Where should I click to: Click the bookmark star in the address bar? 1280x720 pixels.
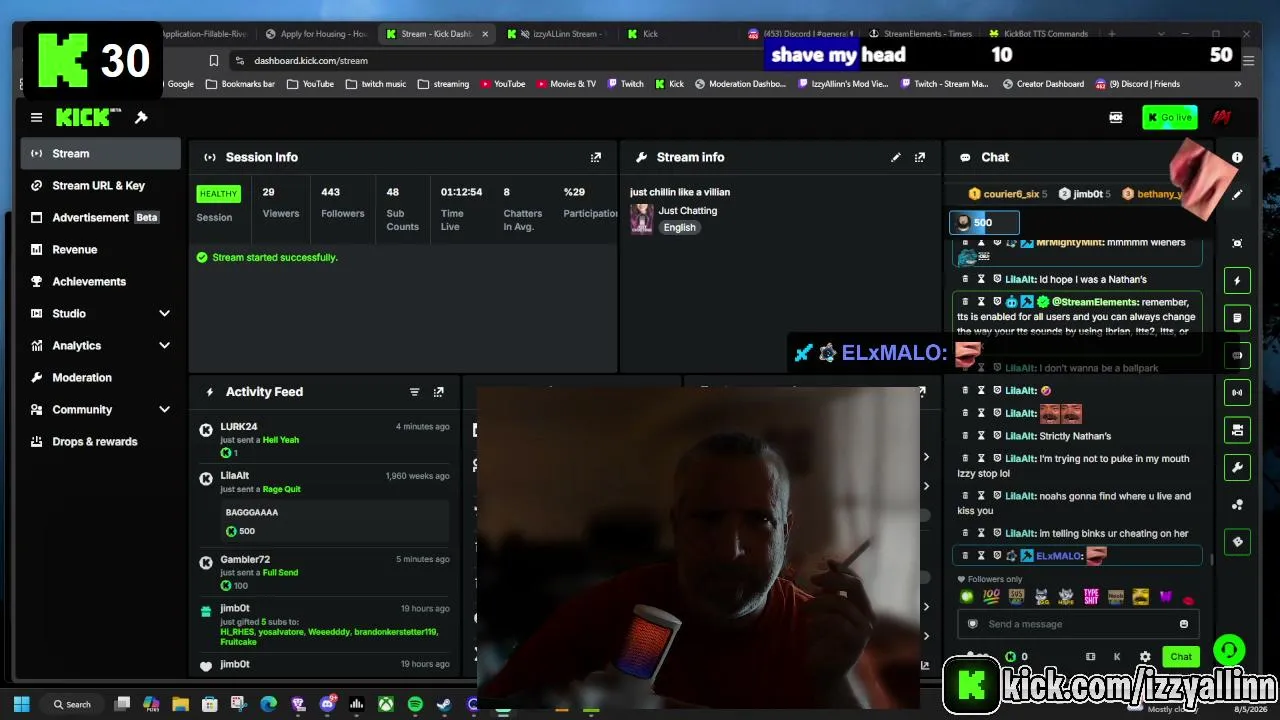click(213, 60)
